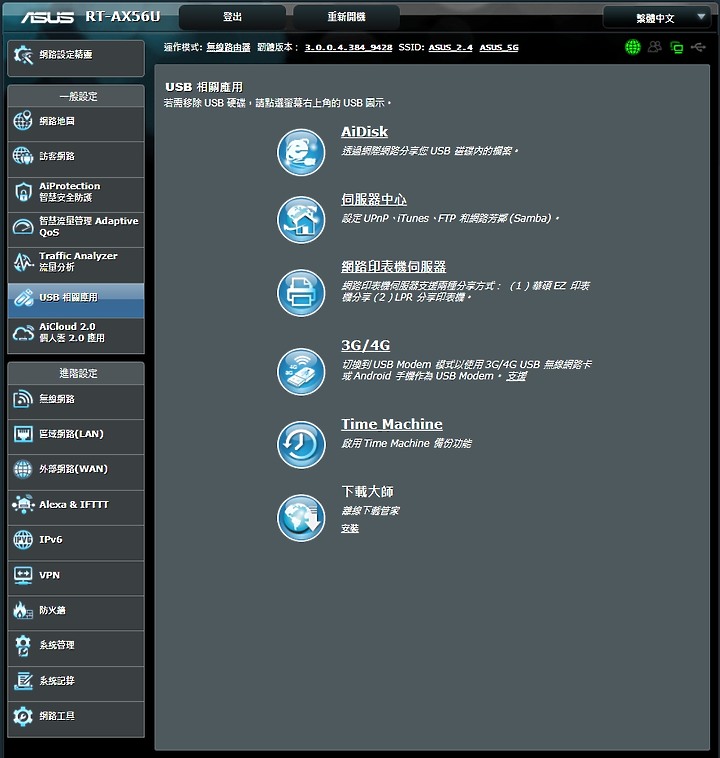
Task: Click the 訪客網路 label text
Action: (x=57, y=156)
